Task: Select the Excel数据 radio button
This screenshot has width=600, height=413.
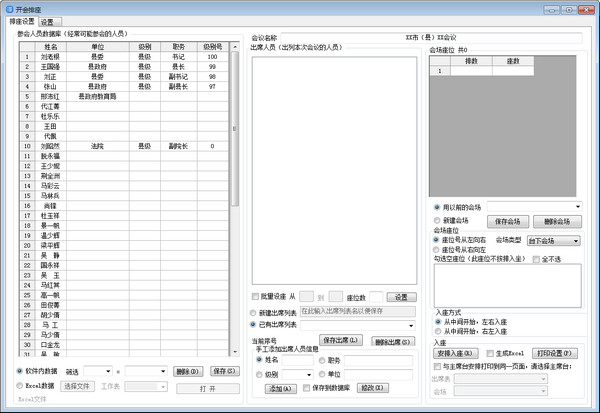Action: pyautogui.click(x=21, y=385)
